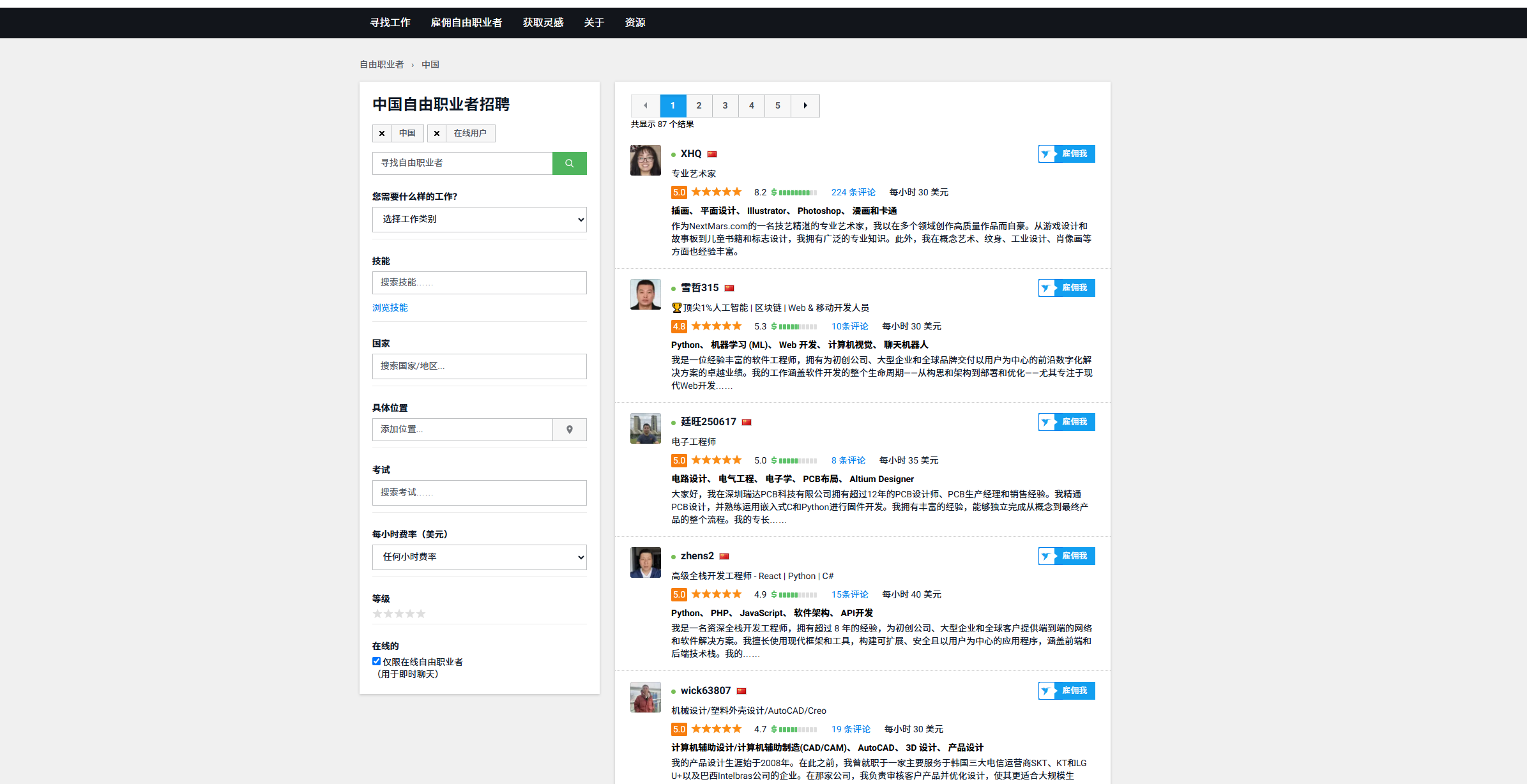Screen dimensions: 1527x784
Task: Go to results page 3
Action: [x=725, y=106]
